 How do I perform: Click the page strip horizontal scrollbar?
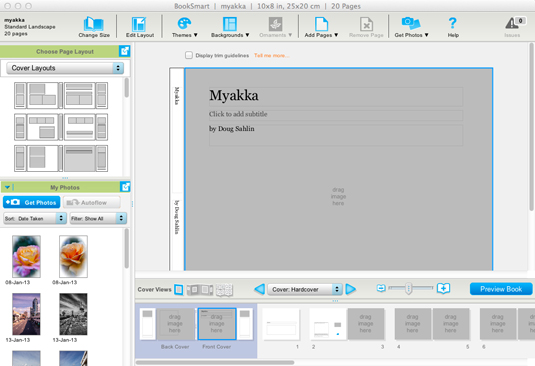point(215,362)
